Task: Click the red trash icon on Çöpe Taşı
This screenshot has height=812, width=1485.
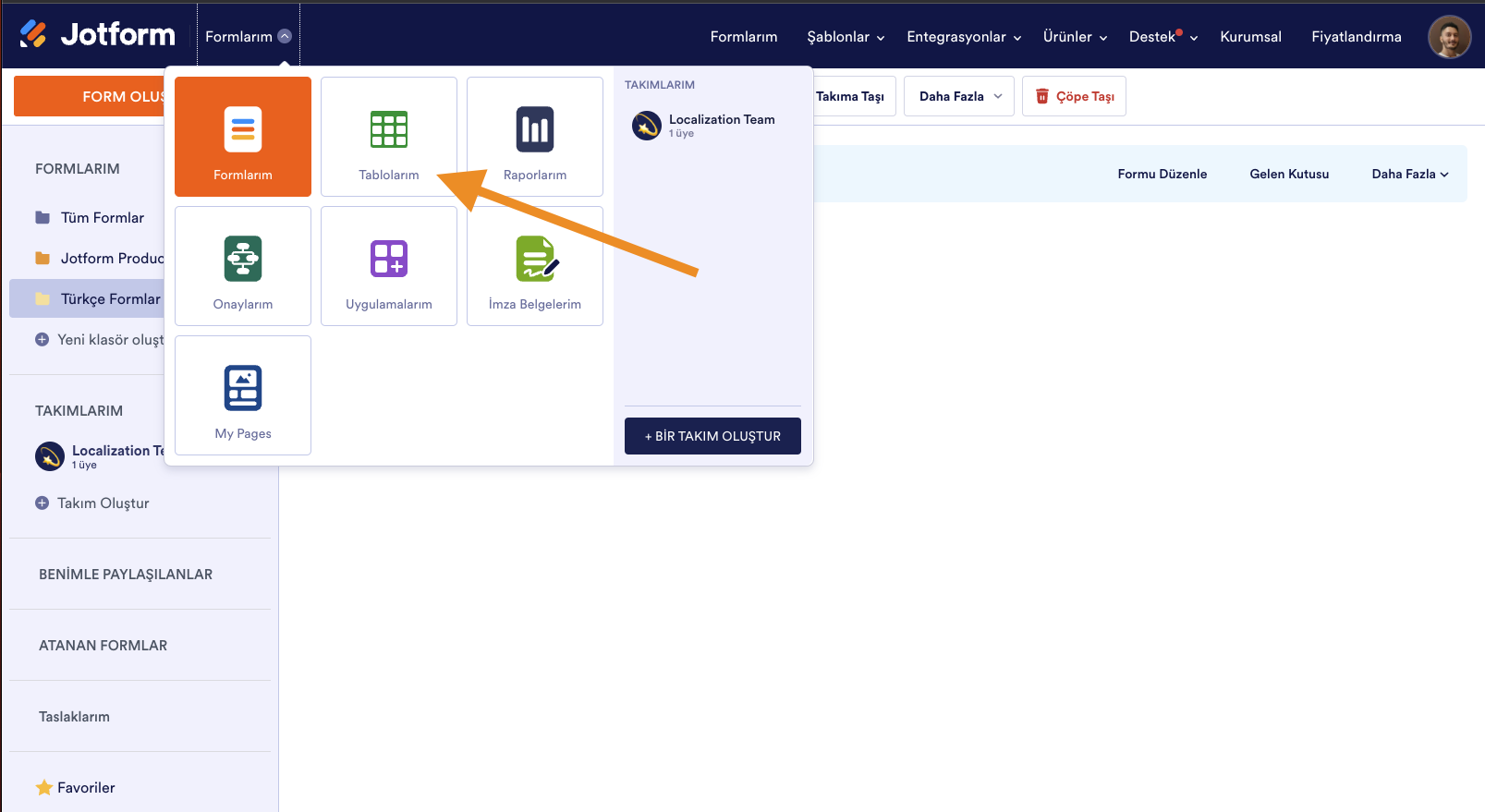Action: [x=1042, y=96]
